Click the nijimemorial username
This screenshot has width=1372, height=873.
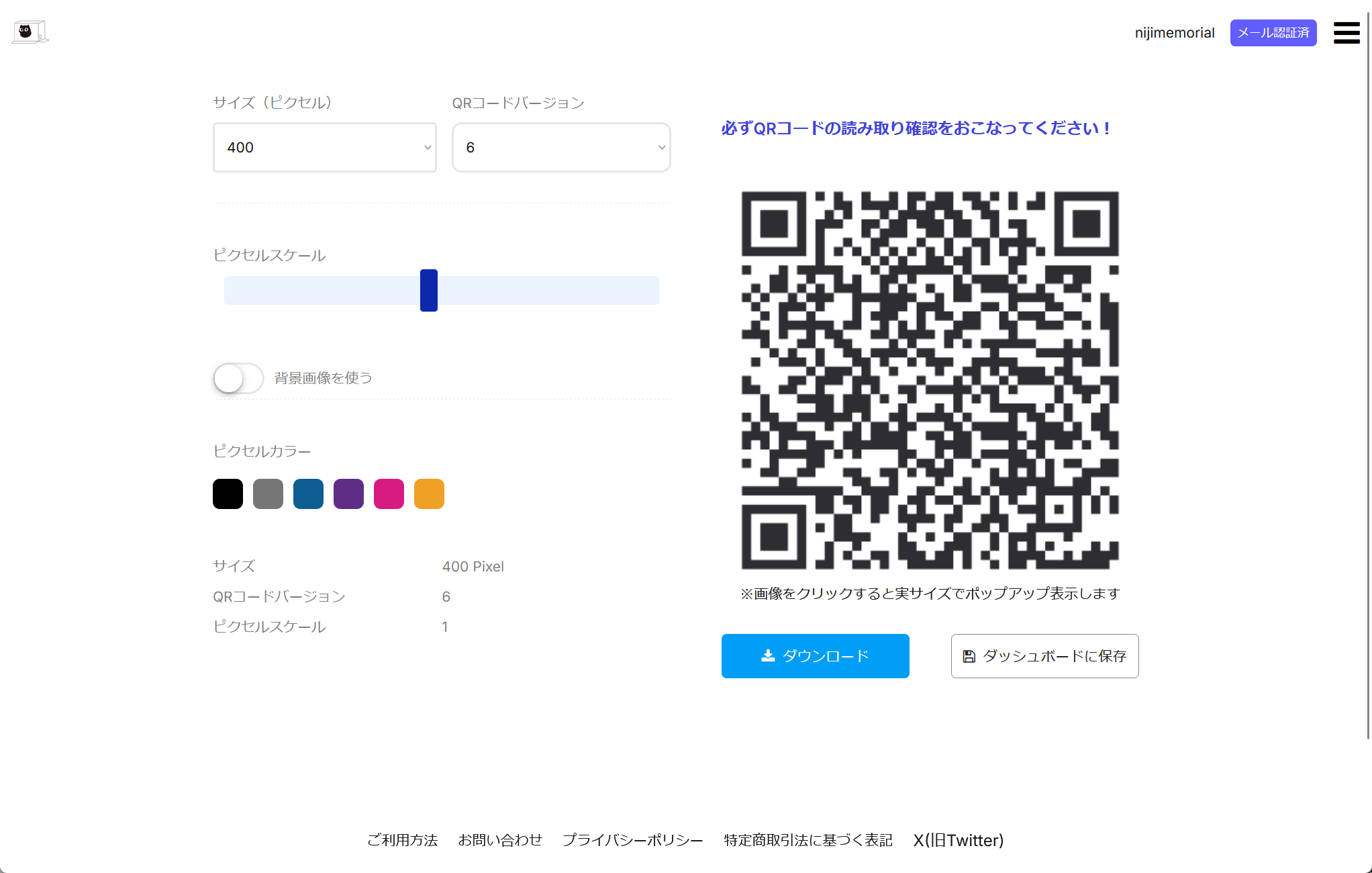[1175, 33]
